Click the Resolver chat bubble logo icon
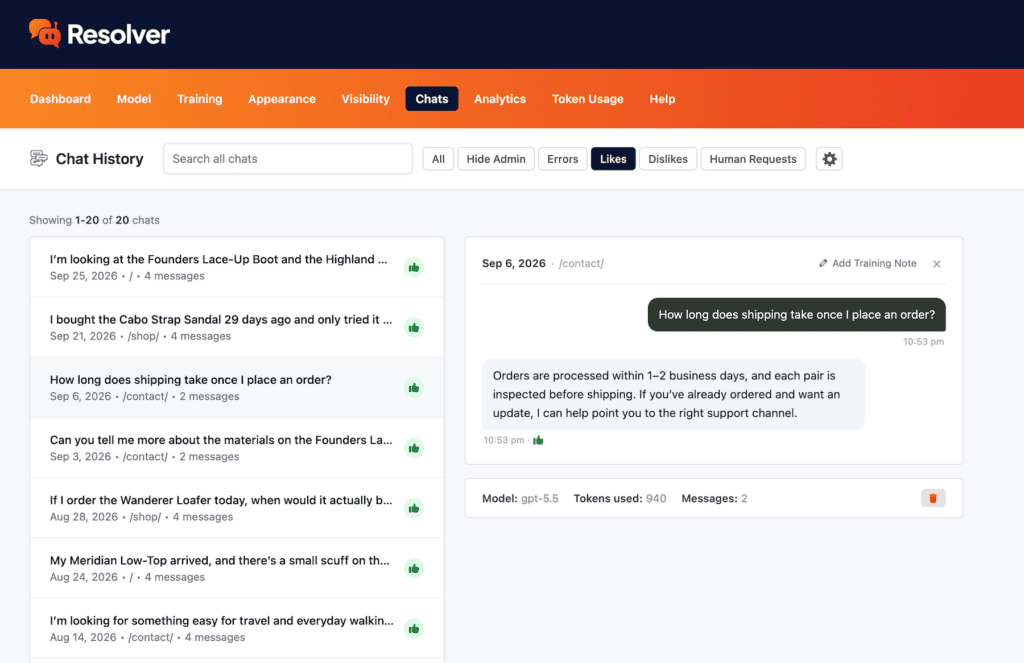Screen dimensions: 1024x663 point(45,33)
